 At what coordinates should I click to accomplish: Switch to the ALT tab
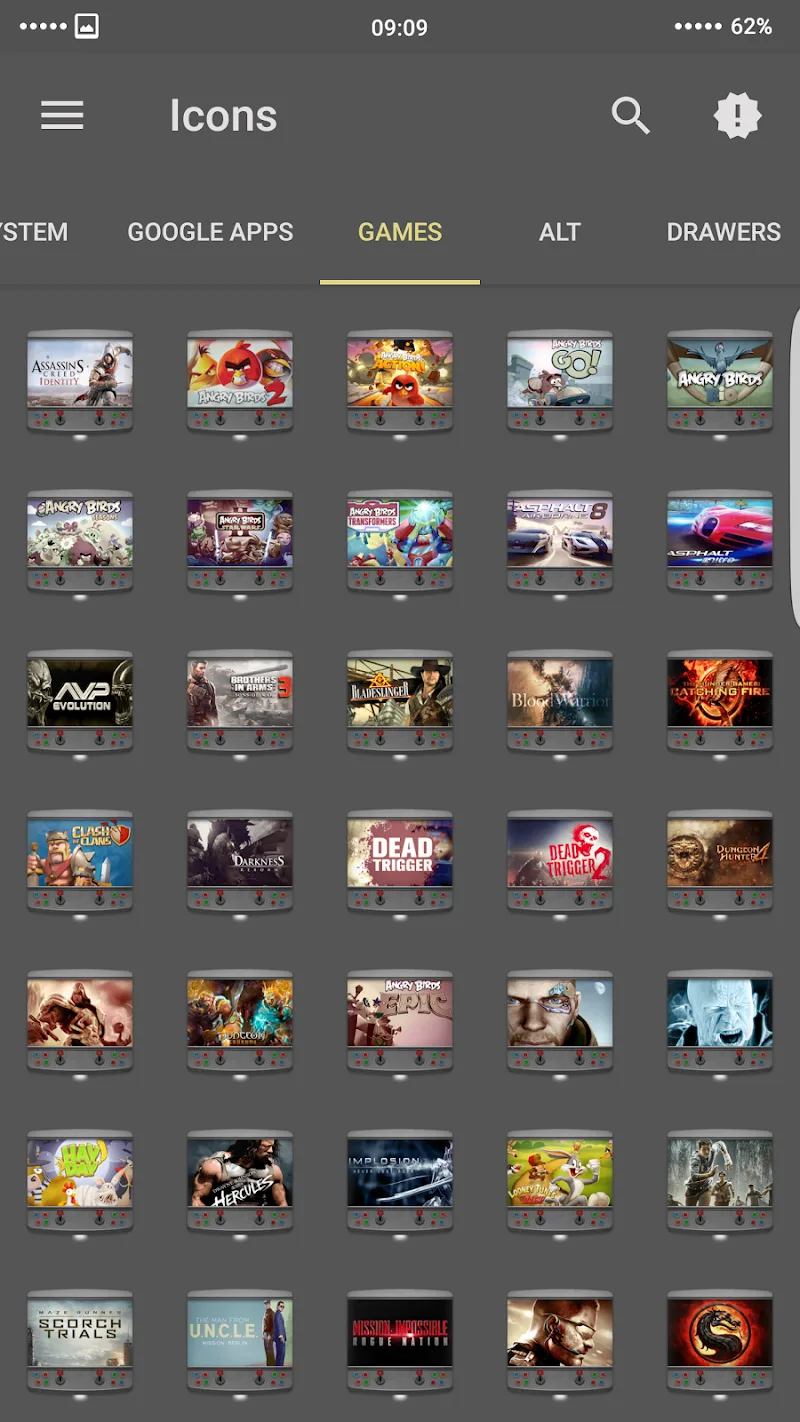click(x=559, y=231)
